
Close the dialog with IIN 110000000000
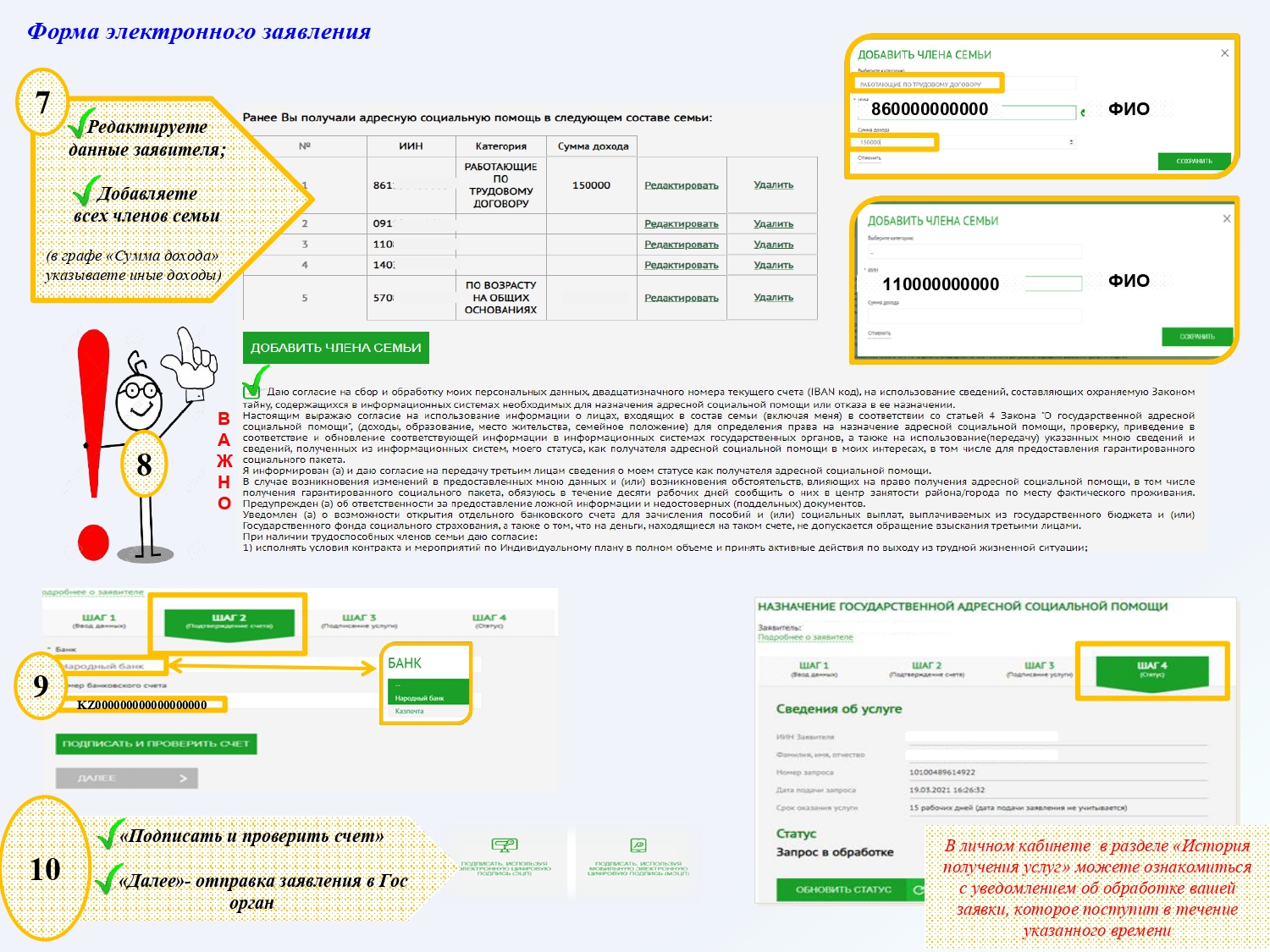1227,218
